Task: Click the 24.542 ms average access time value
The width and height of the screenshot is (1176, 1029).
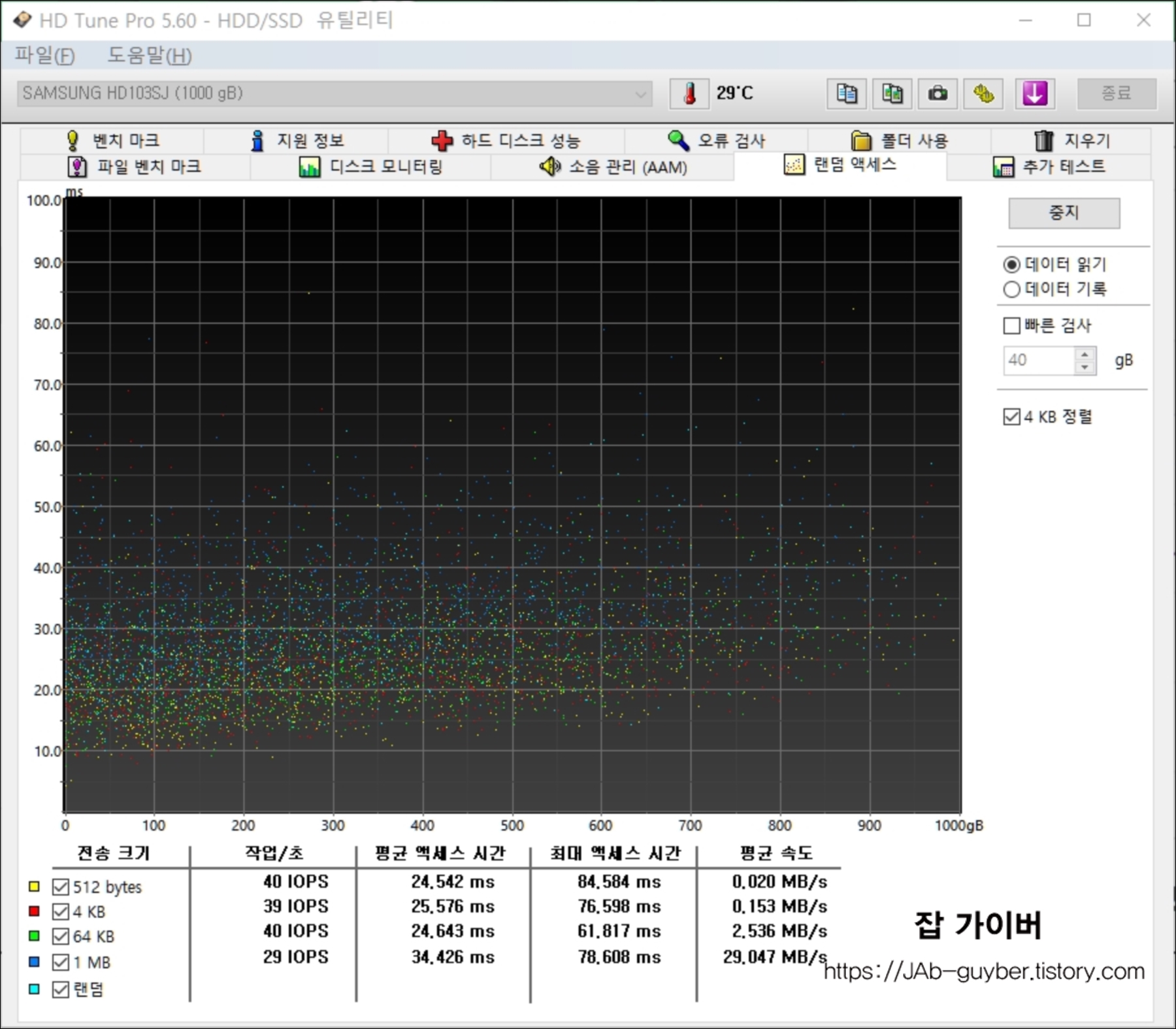Action: click(453, 882)
